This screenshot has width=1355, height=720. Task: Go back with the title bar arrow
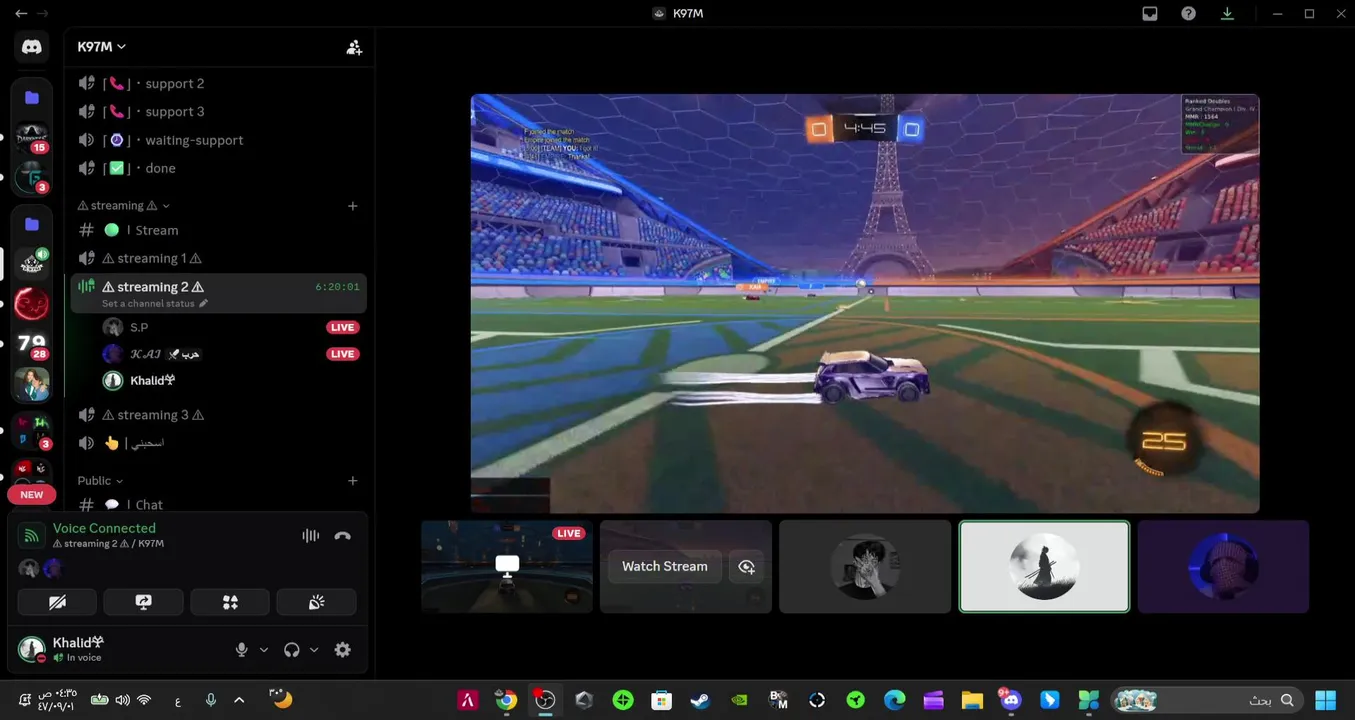click(x=21, y=14)
